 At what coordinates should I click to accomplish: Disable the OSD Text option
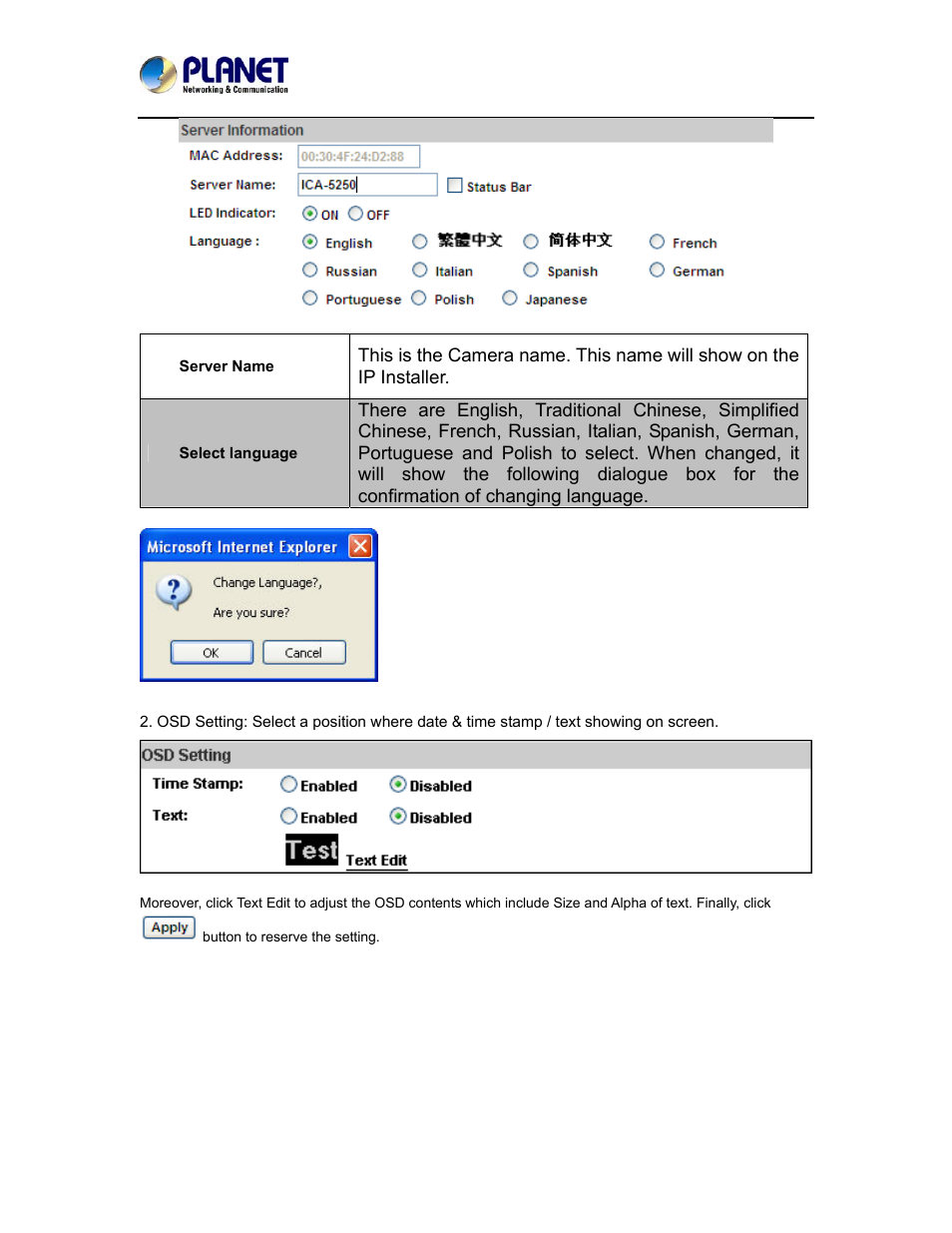coord(398,817)
